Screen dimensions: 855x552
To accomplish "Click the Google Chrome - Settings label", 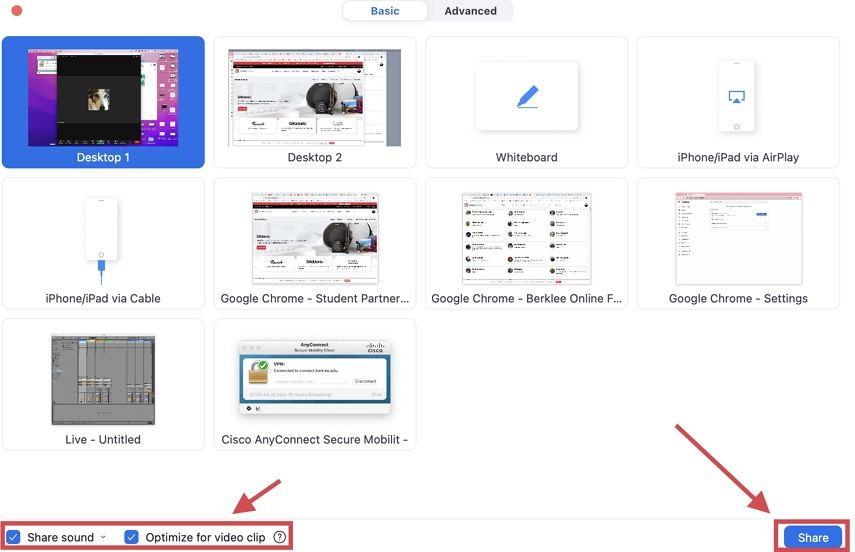I will tap(738, 299).
